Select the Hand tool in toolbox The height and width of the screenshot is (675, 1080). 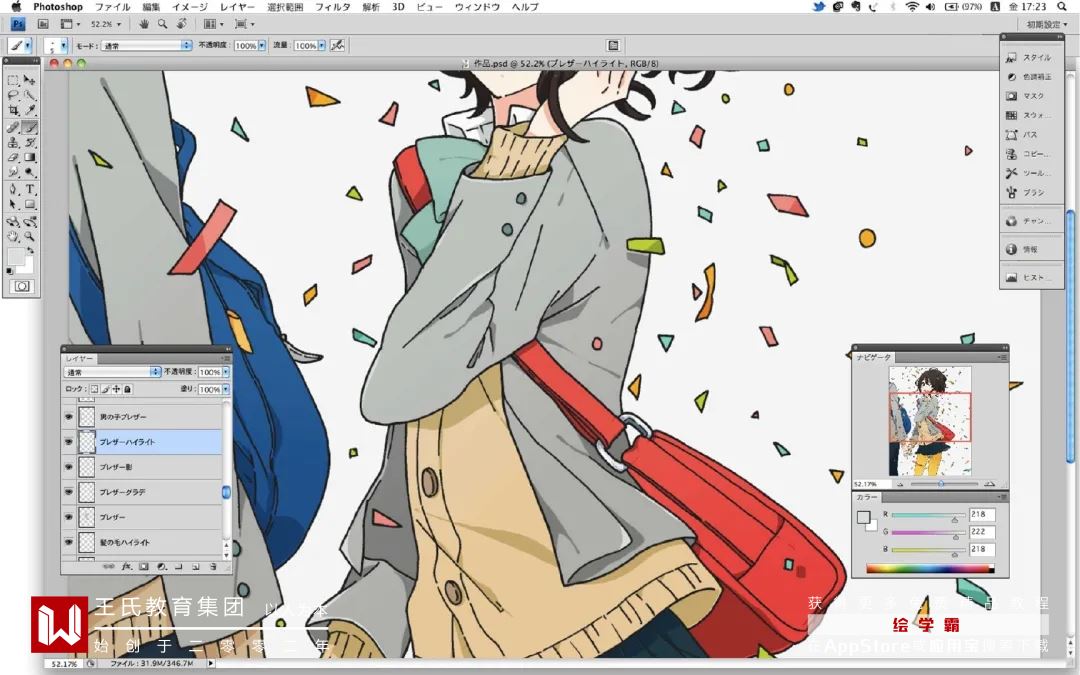click(13, 236)
